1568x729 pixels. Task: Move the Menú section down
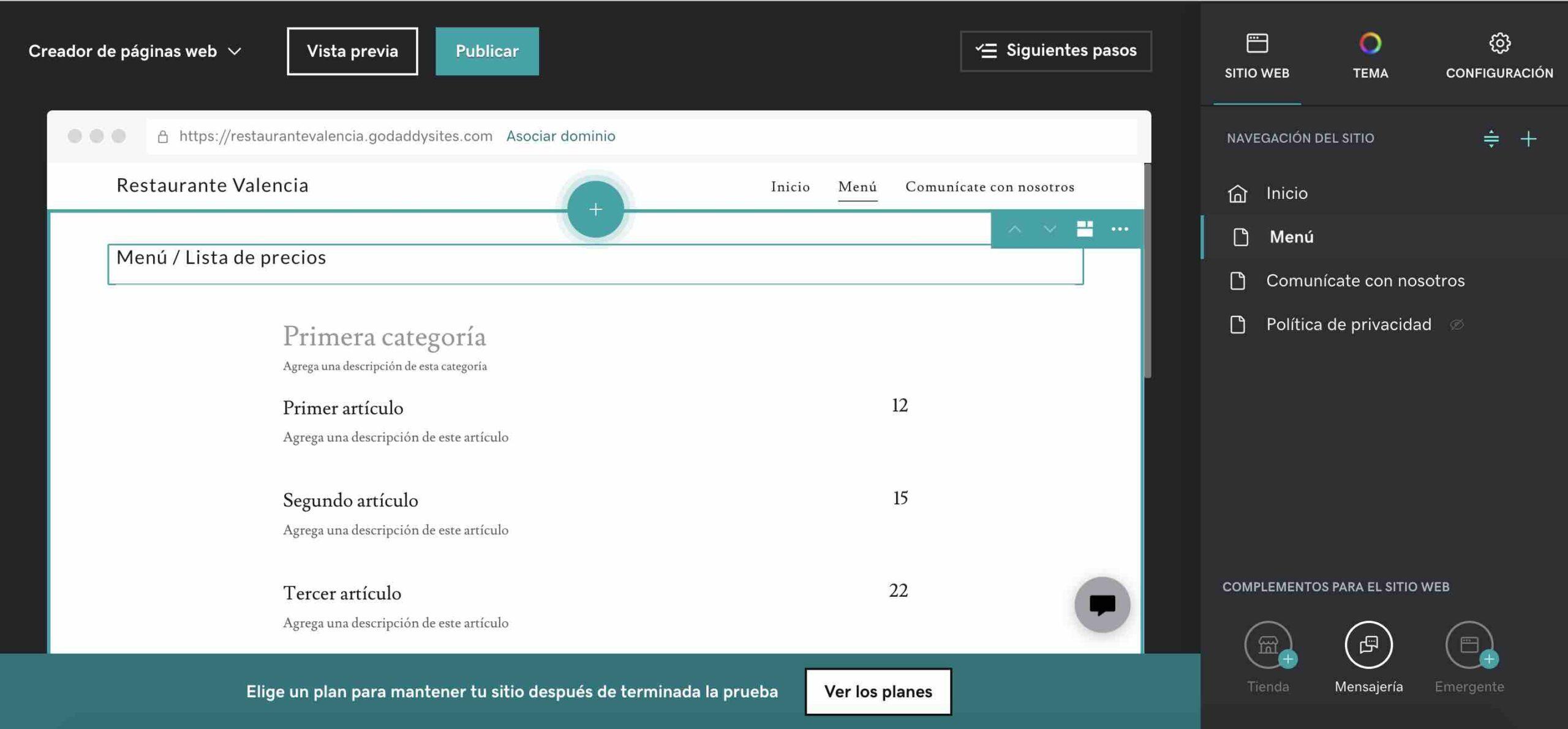pyautogui.click(x=1049, y=229)
